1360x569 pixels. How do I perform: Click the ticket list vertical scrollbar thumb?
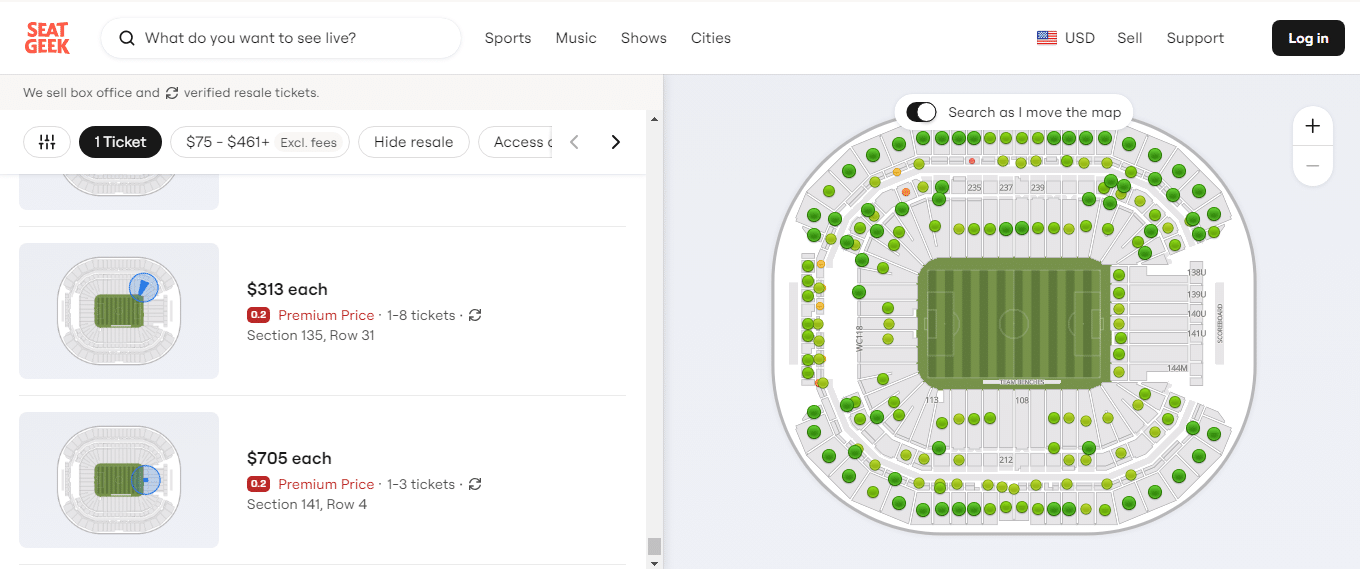tap(654, 546)
